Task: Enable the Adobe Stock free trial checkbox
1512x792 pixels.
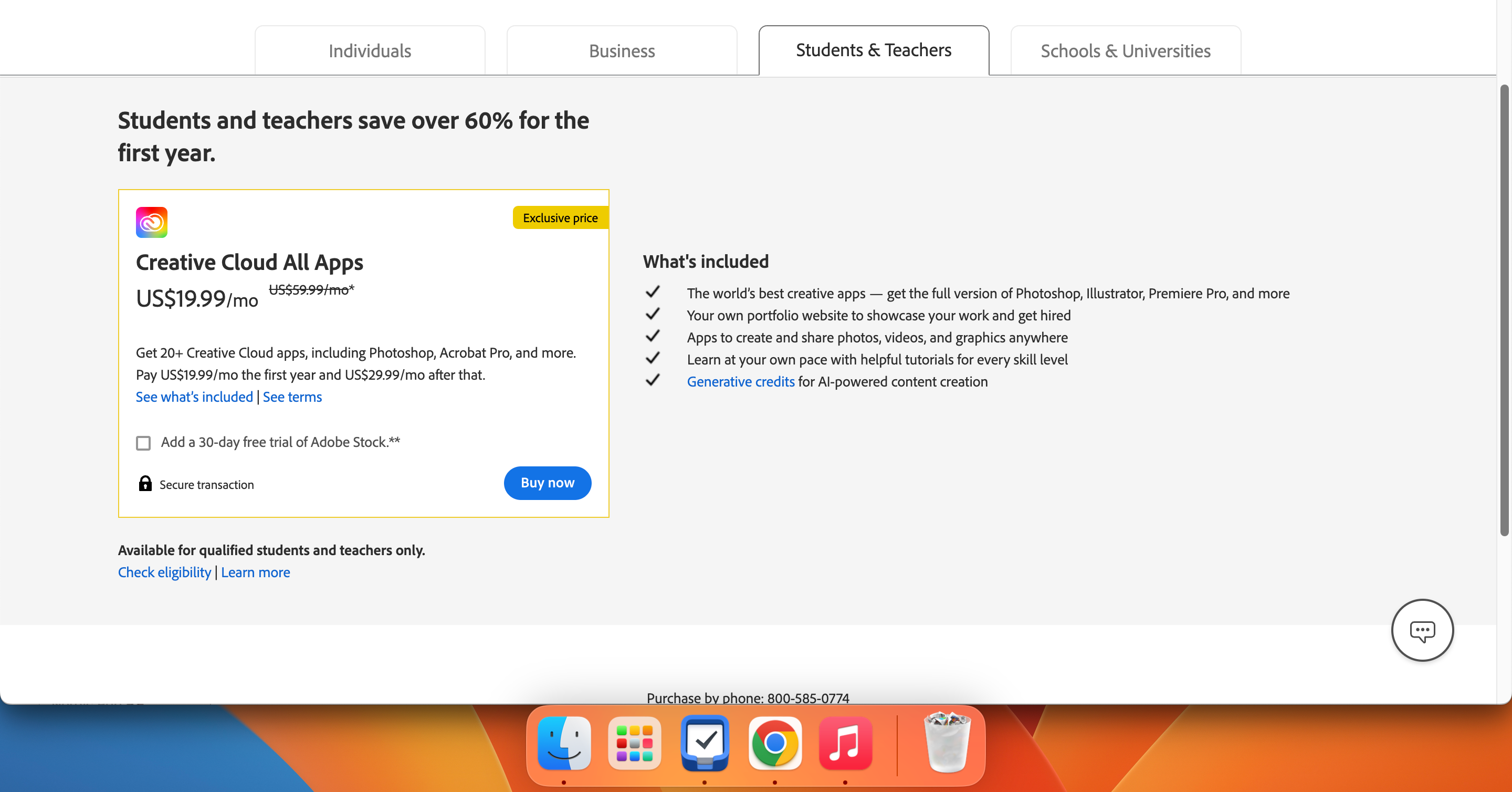Action: pyautogui.click(x=143, y=443)
